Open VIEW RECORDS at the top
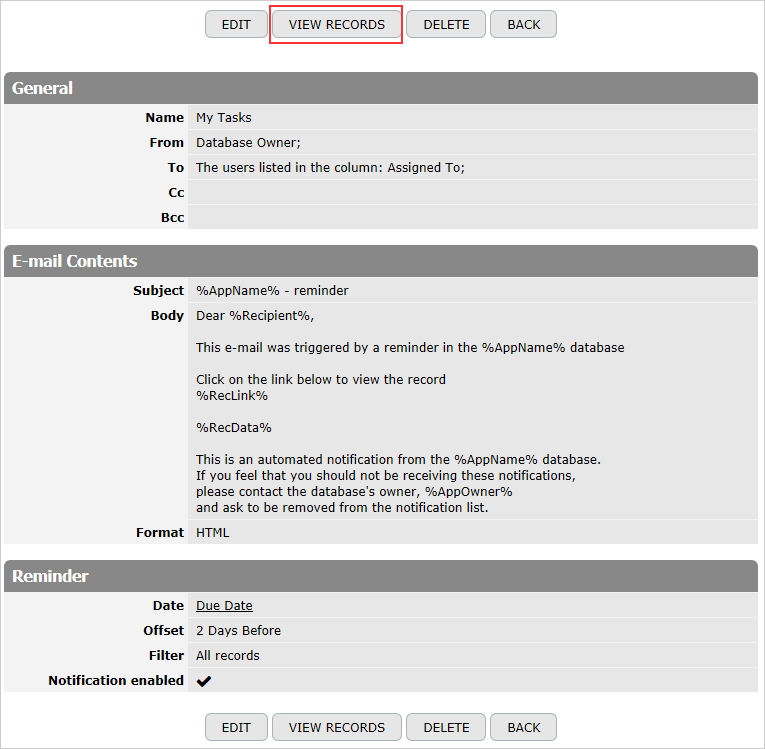Image resolution: width=765 pixels, height=749 pixels. tap(337, 24)
